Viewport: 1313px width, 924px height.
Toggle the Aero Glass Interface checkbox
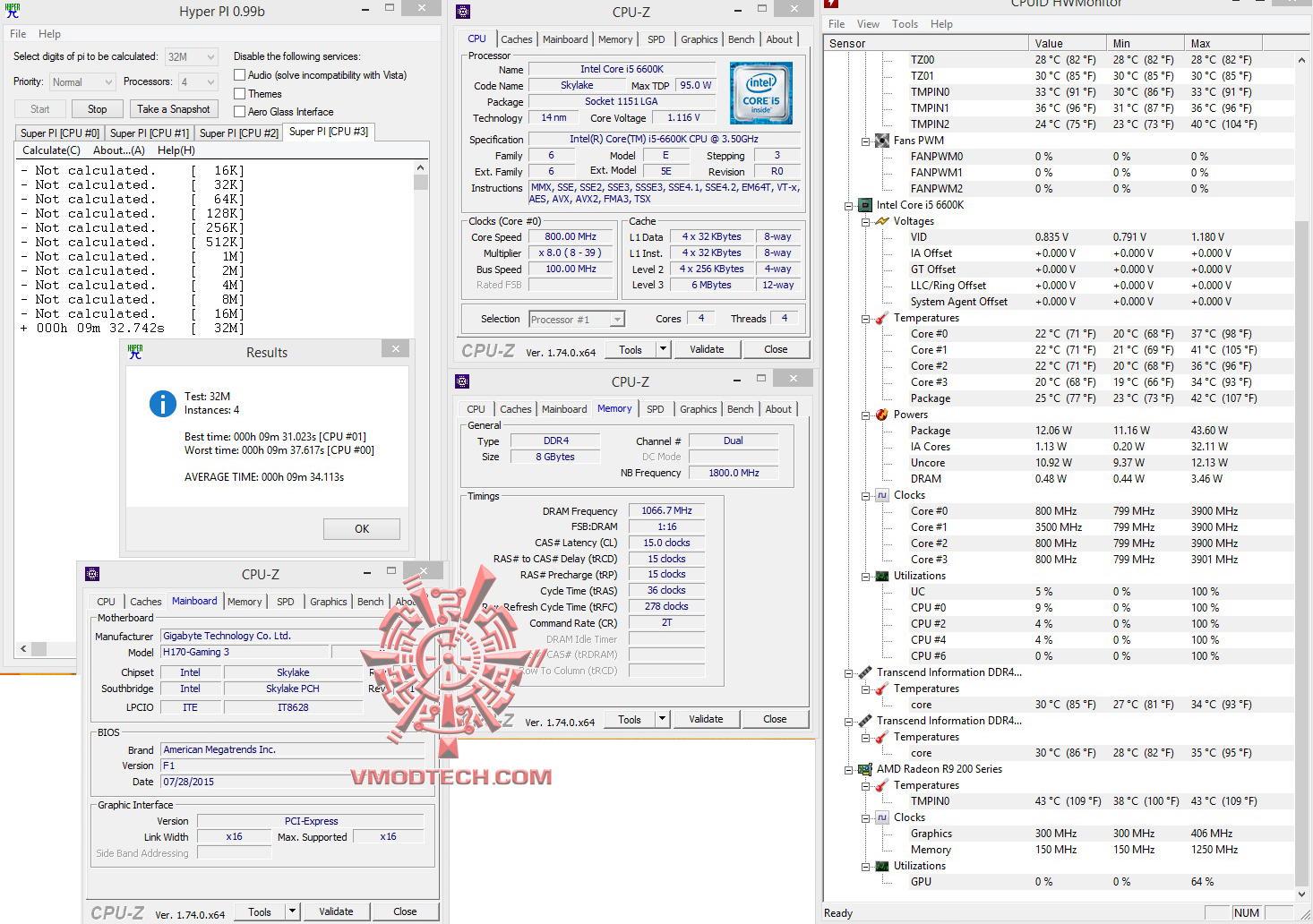point(239,112)
